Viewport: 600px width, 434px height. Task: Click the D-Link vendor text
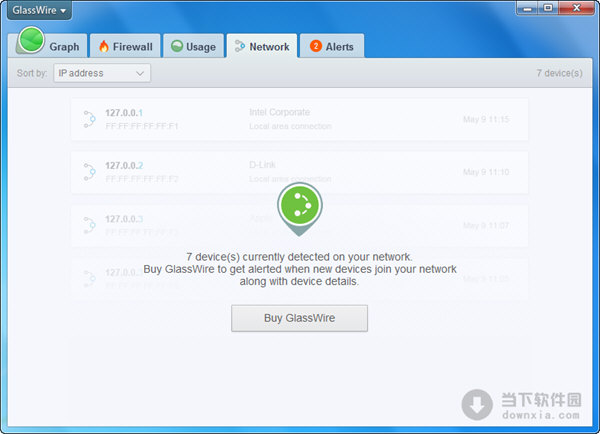pyautogui.click(x=262, y=165)
